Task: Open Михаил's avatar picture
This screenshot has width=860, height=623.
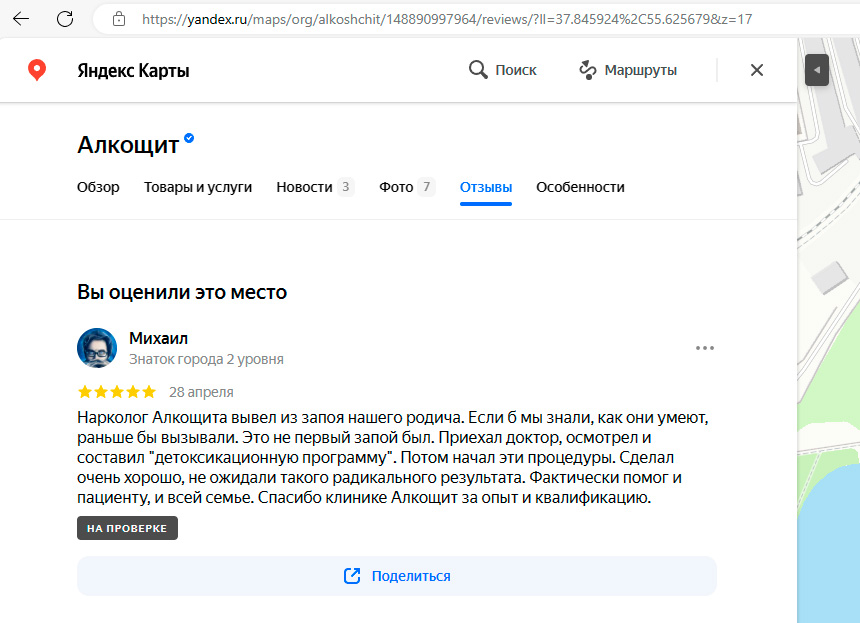Action: click(x=97, y=348)
